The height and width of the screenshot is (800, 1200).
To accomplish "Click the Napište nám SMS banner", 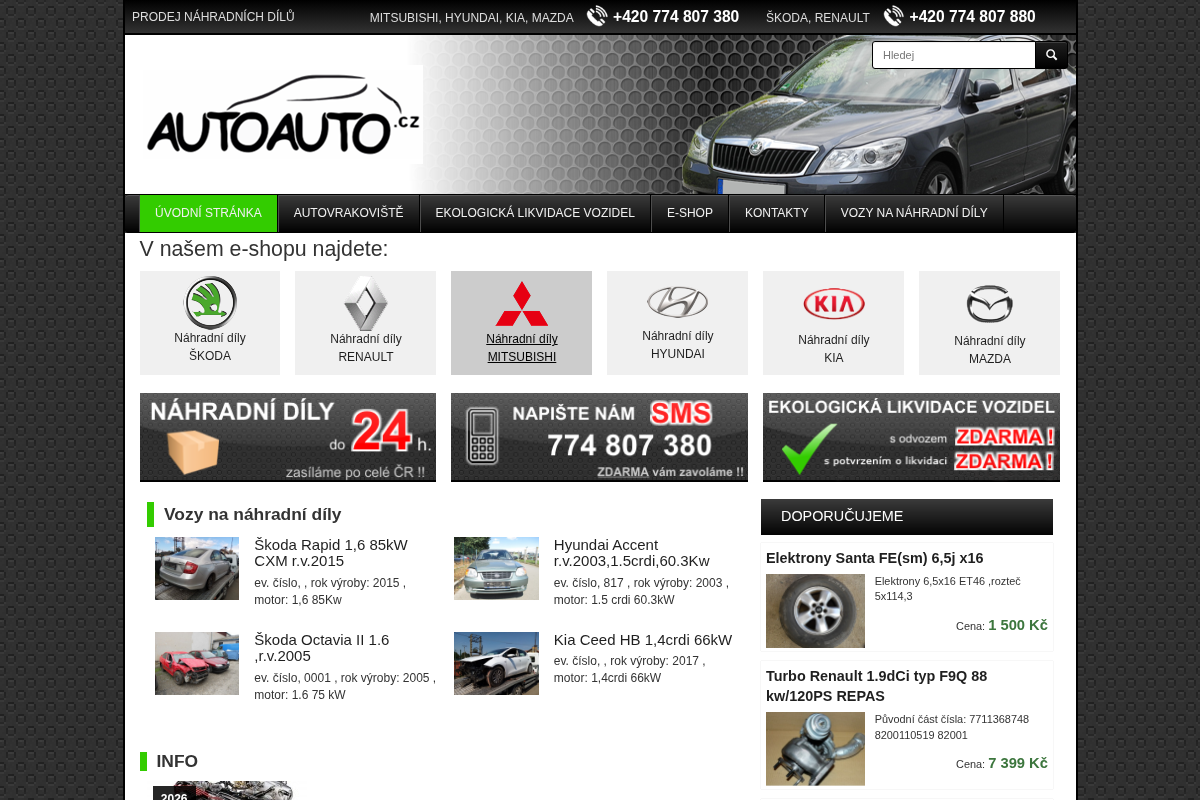I will pyautogui.click(x=599, y=437).
